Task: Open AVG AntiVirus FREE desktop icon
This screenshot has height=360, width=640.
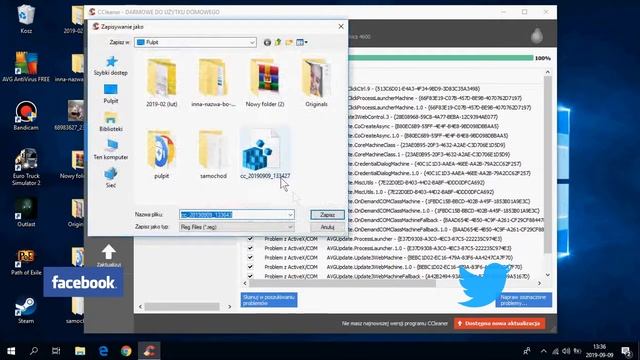Action: (26, 67)
